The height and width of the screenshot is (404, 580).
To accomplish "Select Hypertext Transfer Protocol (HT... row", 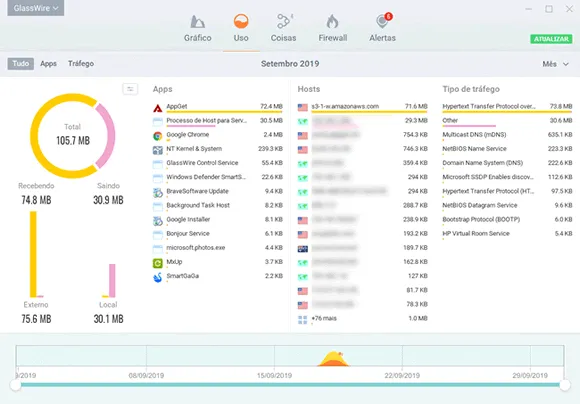I will 508,192.
